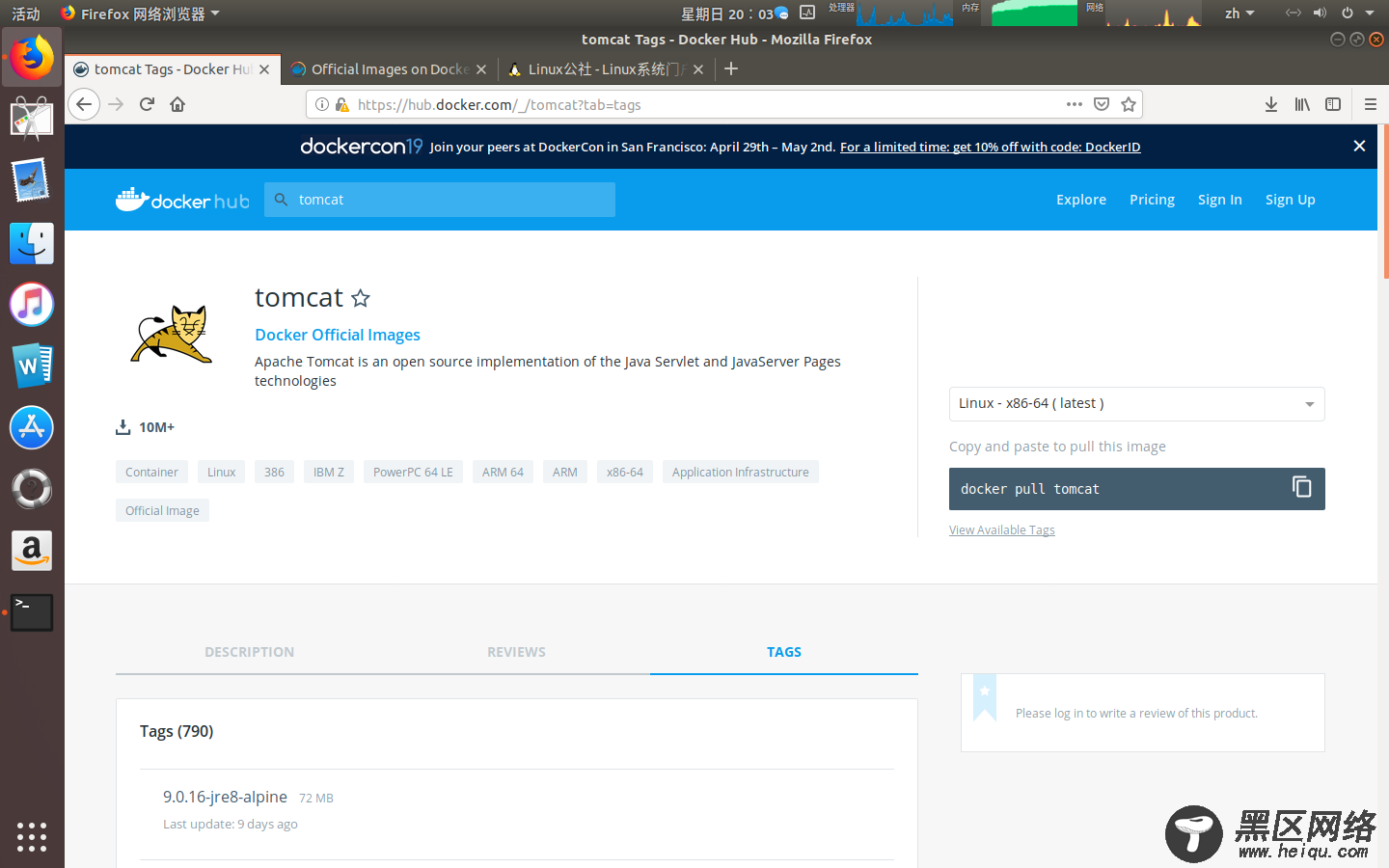This screenshot has height=868, width=1389.
Task: Open the App Store dock icon
Action: pos(32,427)
